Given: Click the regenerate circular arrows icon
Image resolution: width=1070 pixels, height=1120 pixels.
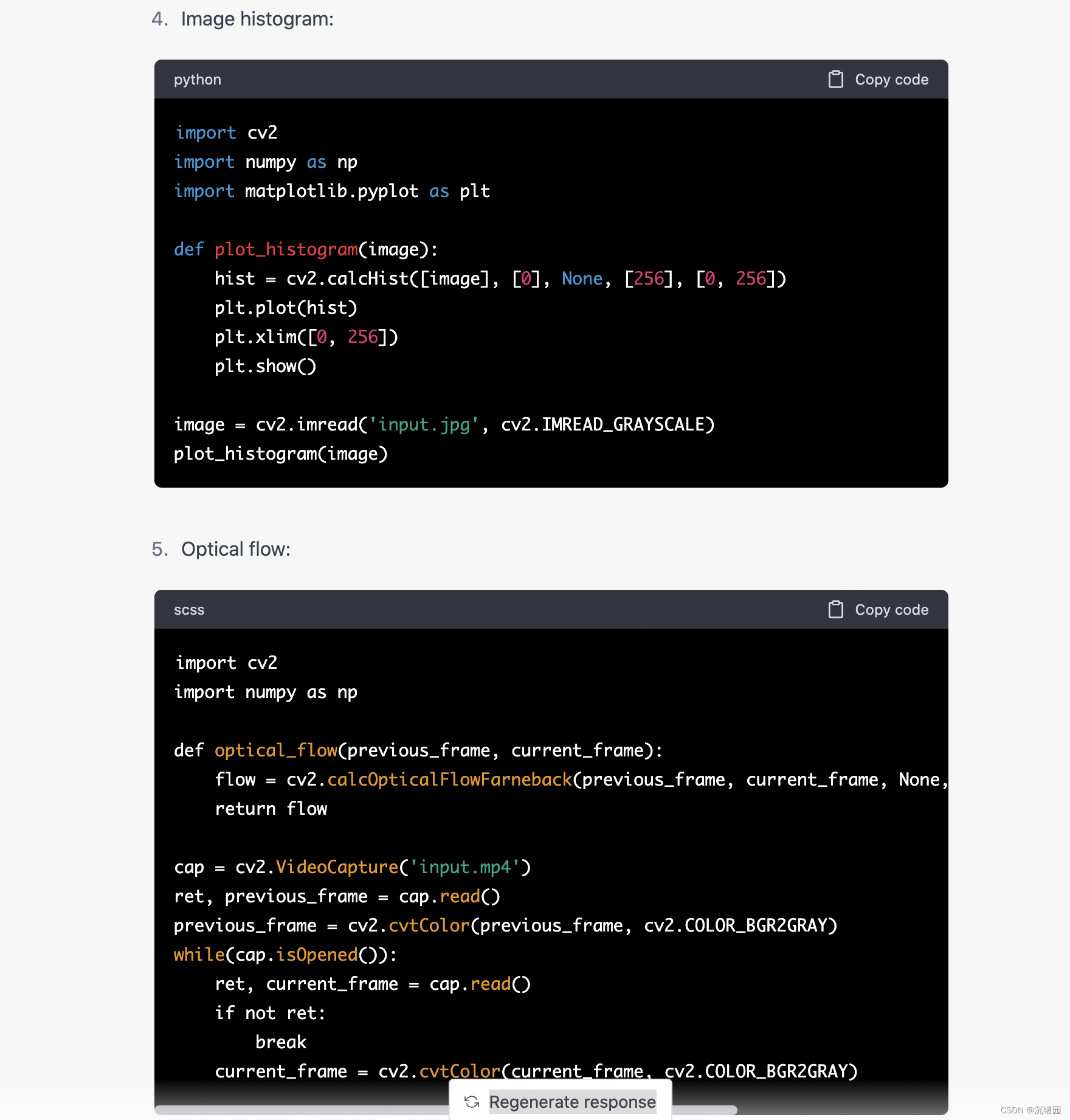Looking at the screenshot, I should click(x=472, y=1102).
